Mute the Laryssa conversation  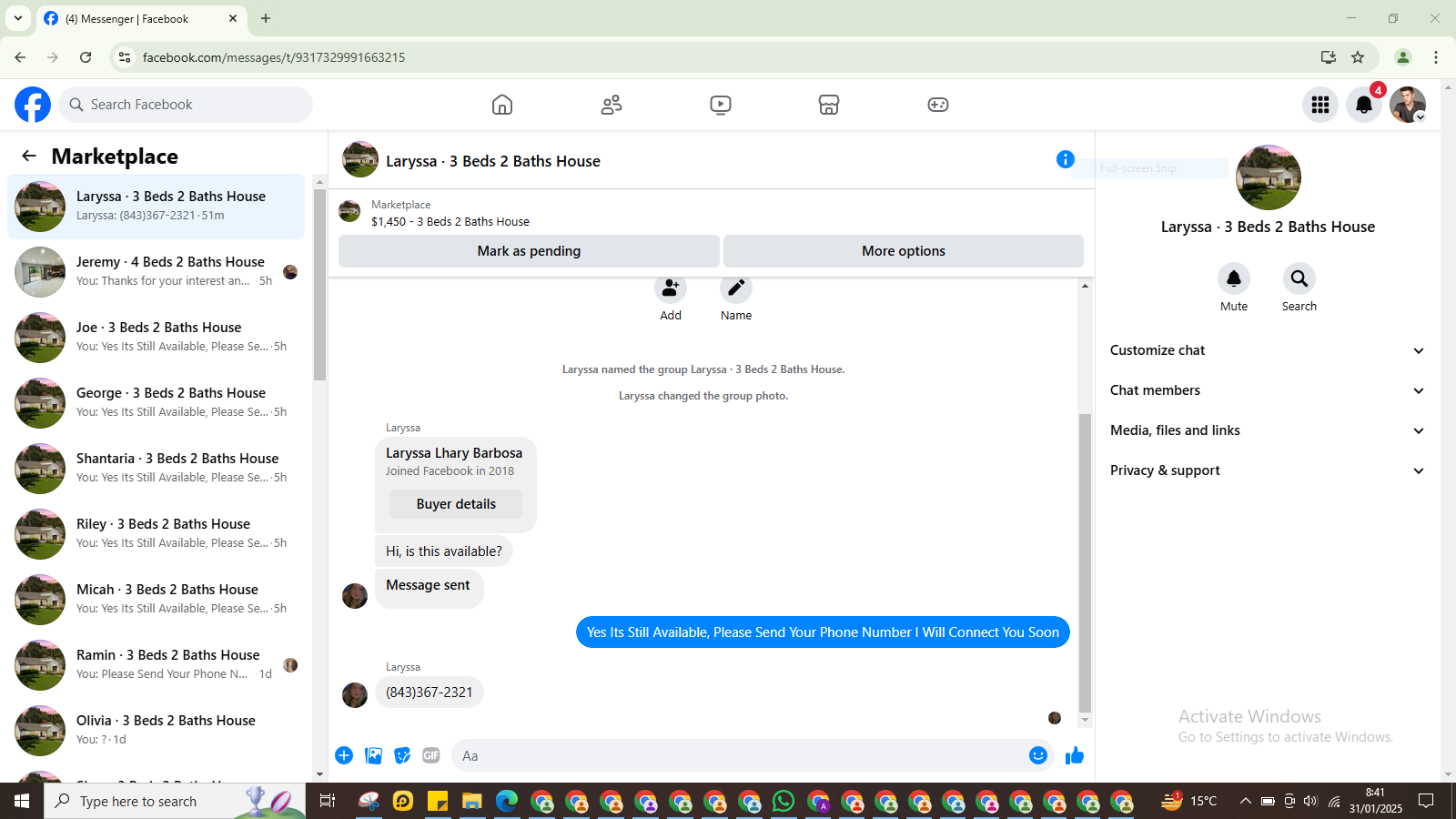(x=1234, y=278)
